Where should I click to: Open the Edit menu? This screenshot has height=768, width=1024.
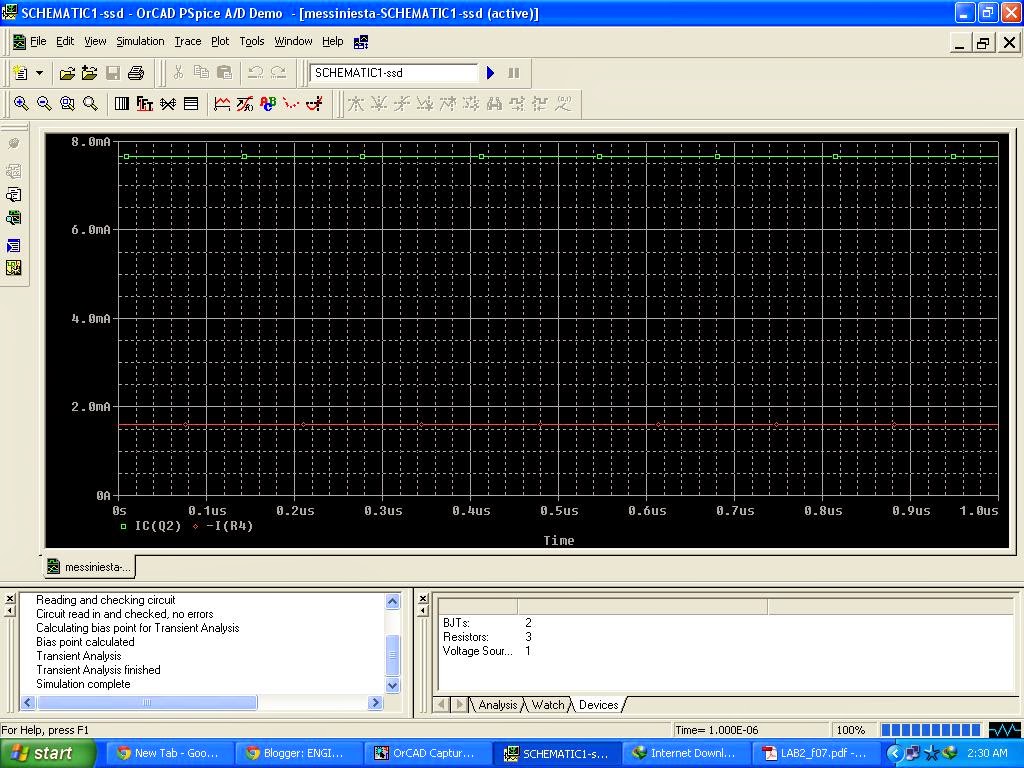[65, 41]
